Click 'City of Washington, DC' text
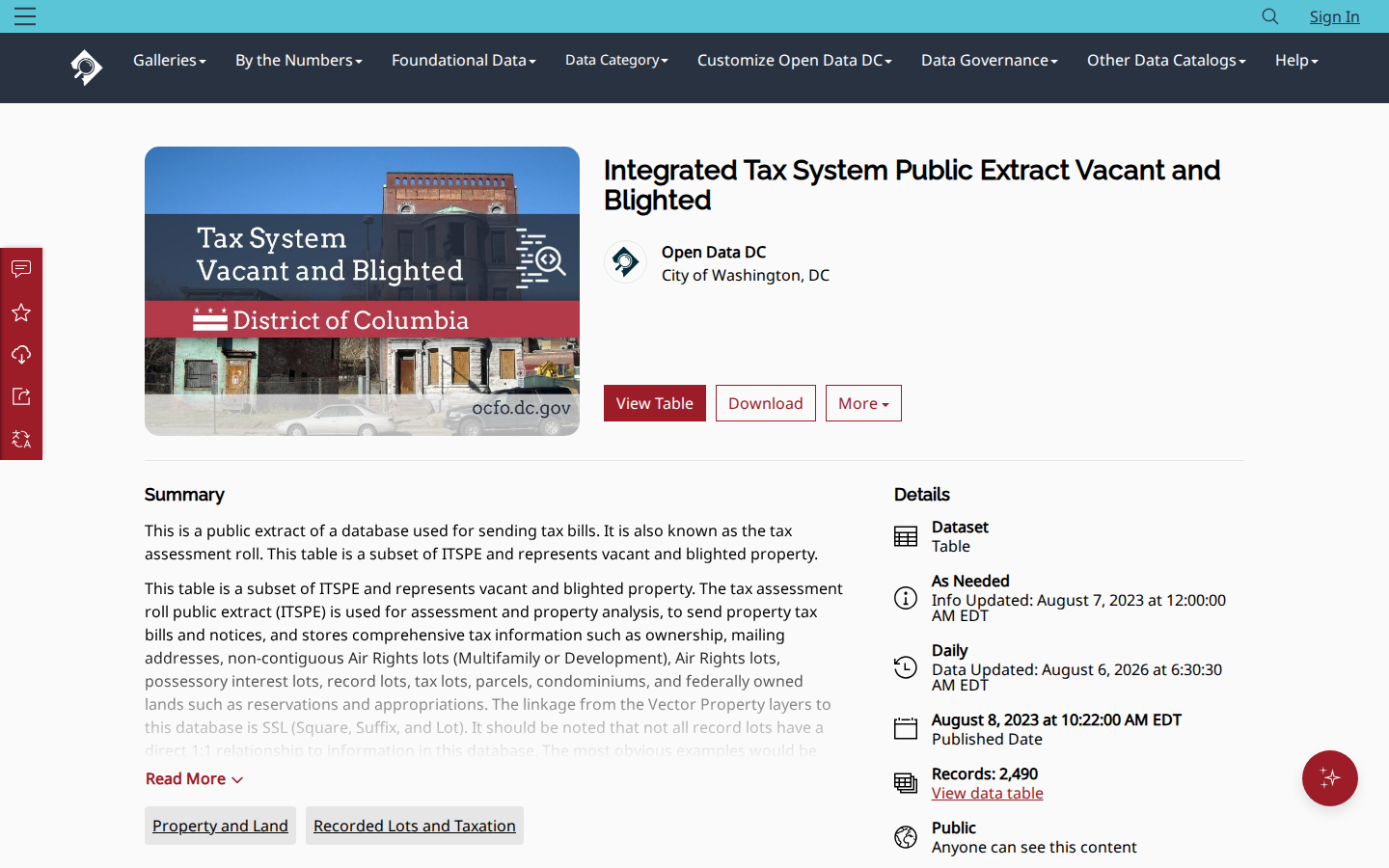The width and height of the screenshot is (1389, 868). pyautogui.click(x=746, y=275)
